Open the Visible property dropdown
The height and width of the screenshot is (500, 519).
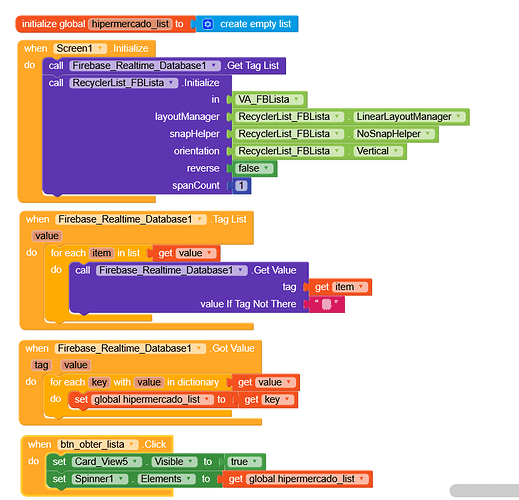[x=174, y=462]
